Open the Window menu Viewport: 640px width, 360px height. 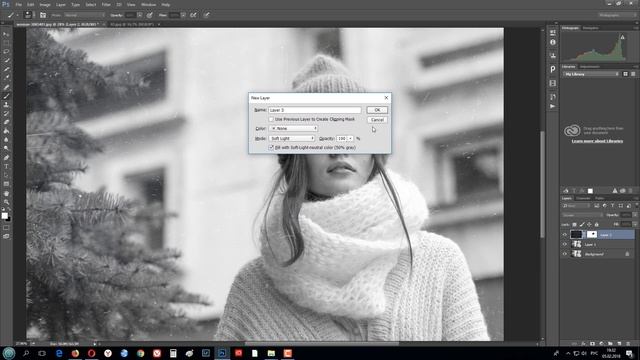(x=149, y=4)
